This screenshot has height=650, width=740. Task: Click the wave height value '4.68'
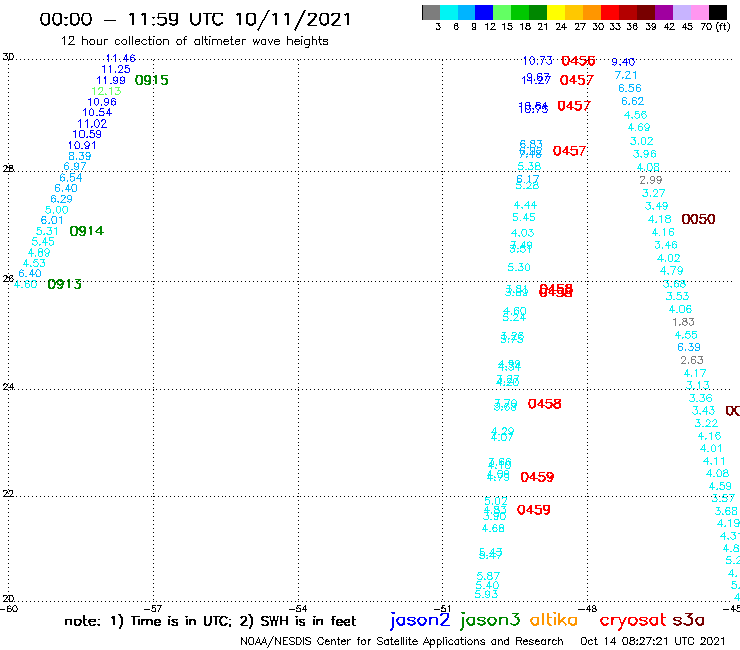pyautogui.click(x=493, y=529)
